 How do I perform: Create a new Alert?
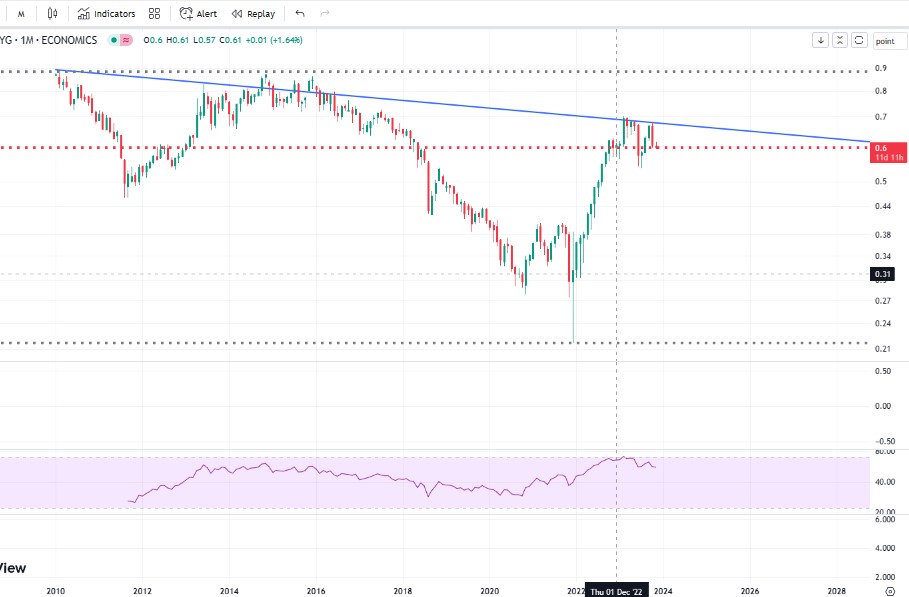click(x=198, y=13)
